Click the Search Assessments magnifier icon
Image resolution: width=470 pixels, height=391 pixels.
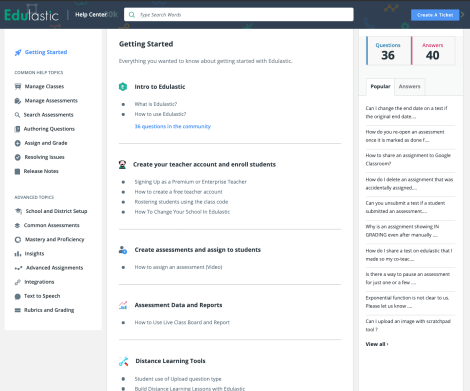click(17, 115)
